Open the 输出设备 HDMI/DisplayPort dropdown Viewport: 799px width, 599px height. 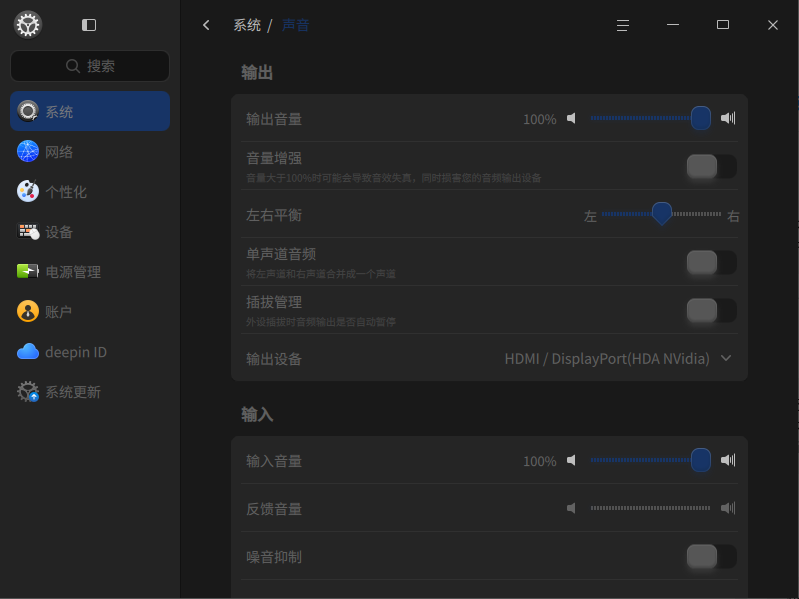618,359
